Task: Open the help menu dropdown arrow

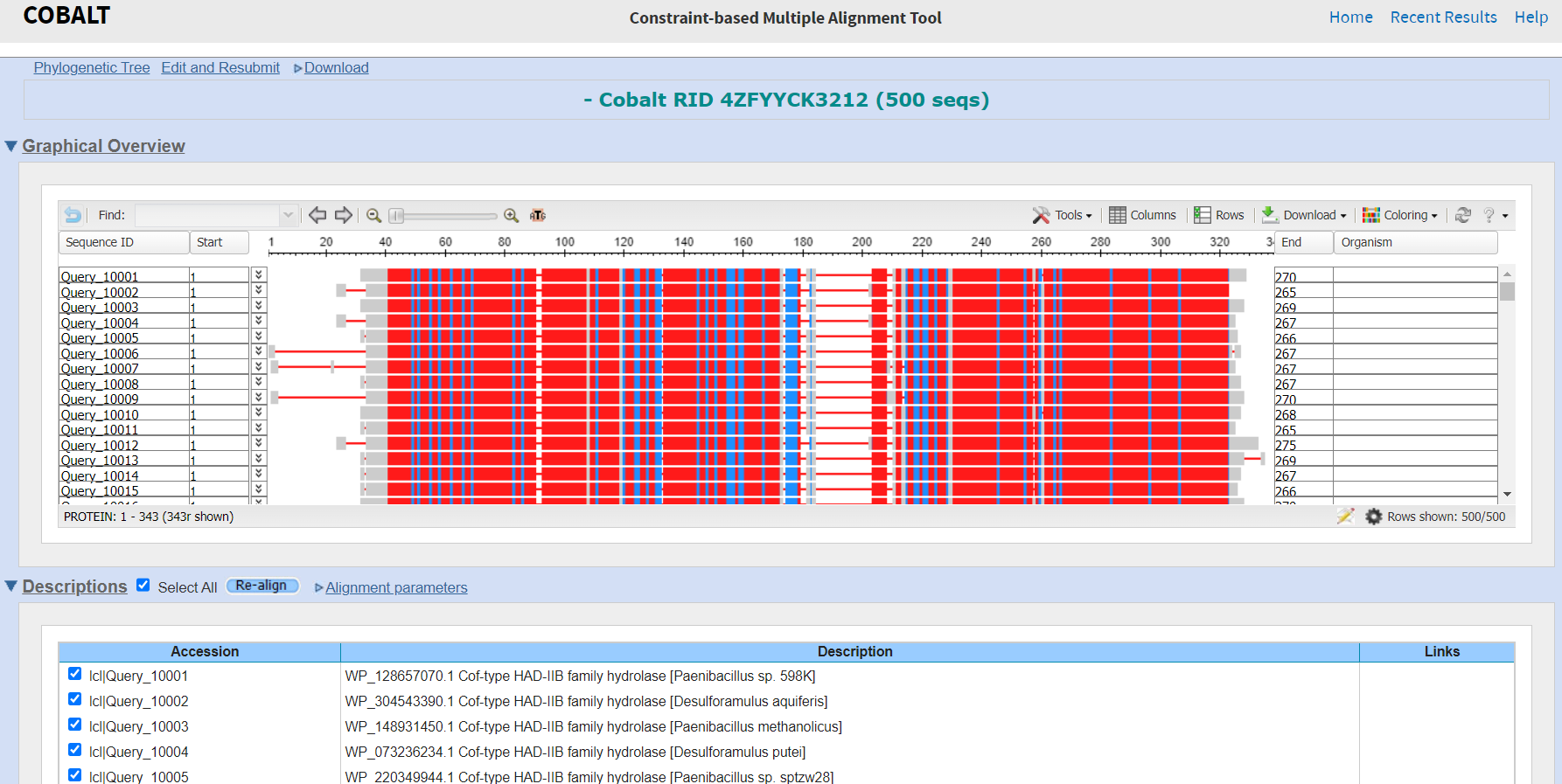Action: 1505,216
